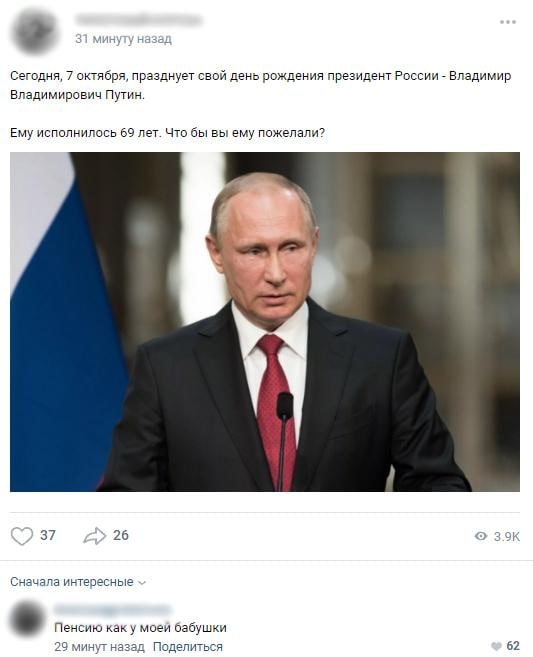Like the post with the heart icon
This screenshot has height=657, width=533.
pyautogui.click(x=22, y=535)
